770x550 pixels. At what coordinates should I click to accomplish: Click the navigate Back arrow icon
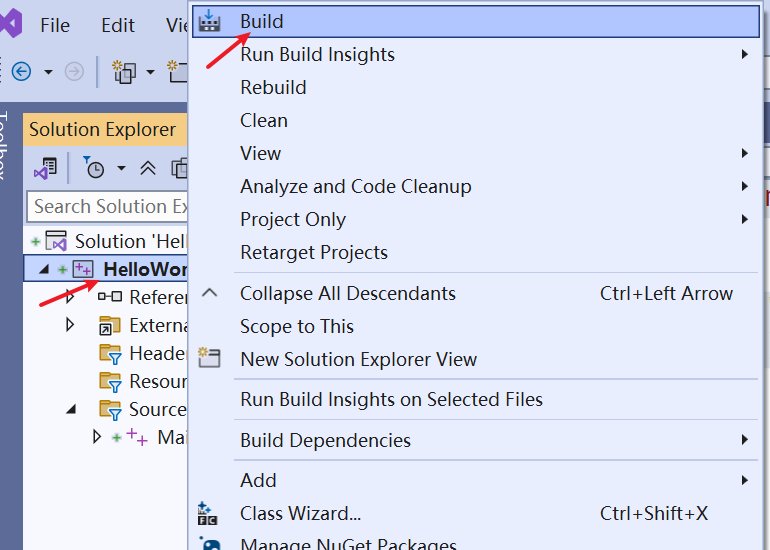(21, 71)
